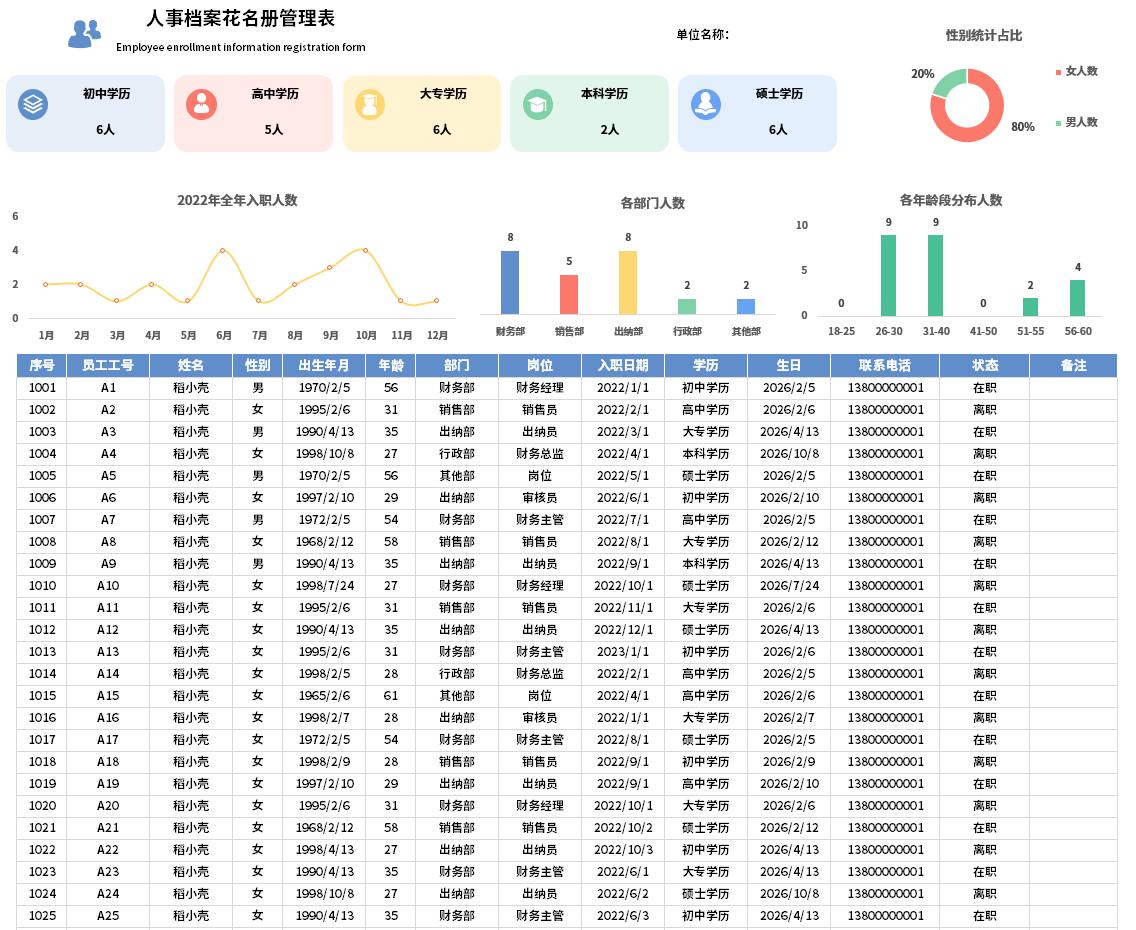Select the 2022年全年入职人数 chart title
1136x930 pixels.
[237, 200]
